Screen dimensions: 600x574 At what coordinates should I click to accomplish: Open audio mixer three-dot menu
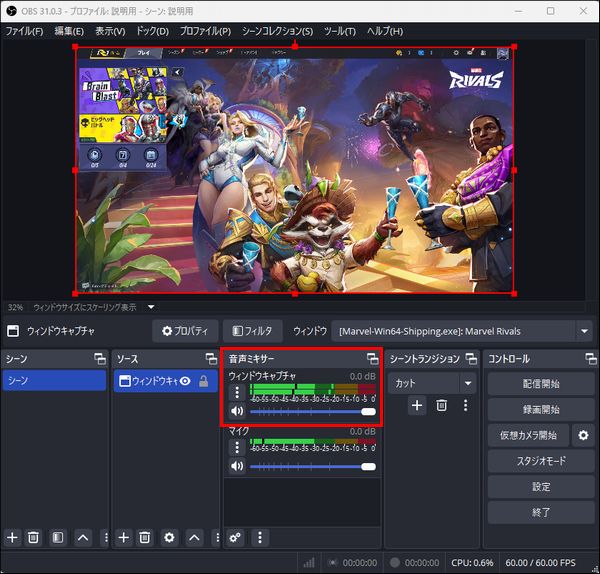pyautogui.click(x=260, y=538)
